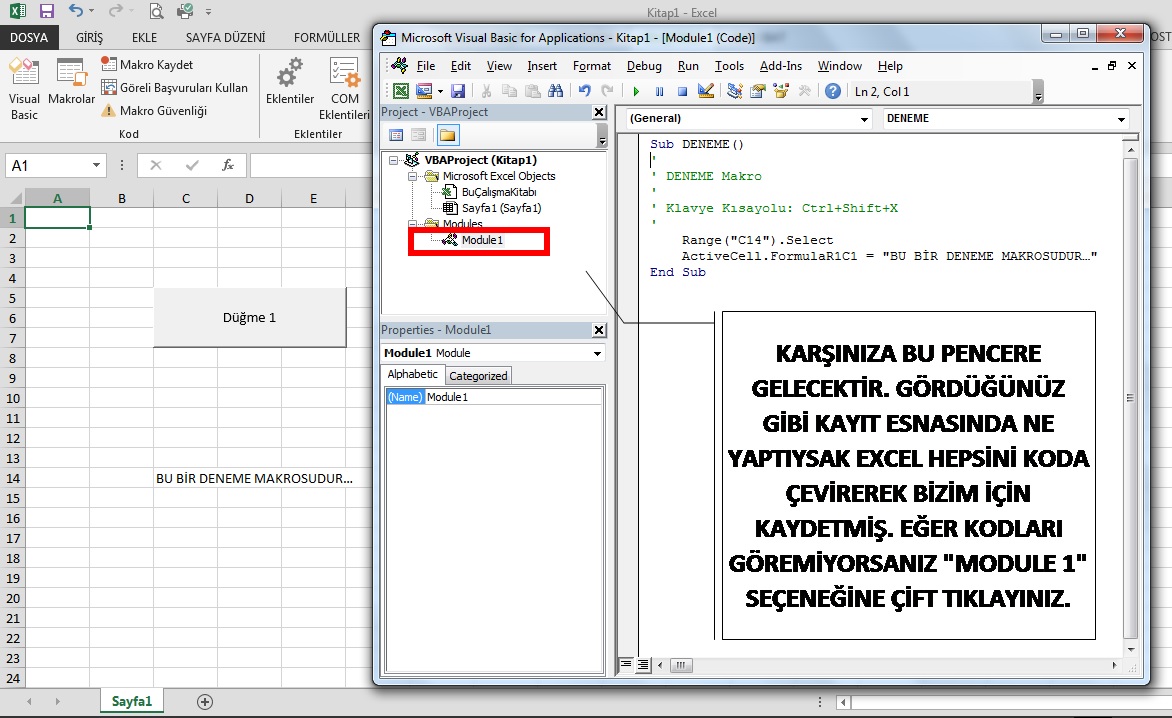Open the Insert UserForm dropdown arrow

[x=440, y=92]
